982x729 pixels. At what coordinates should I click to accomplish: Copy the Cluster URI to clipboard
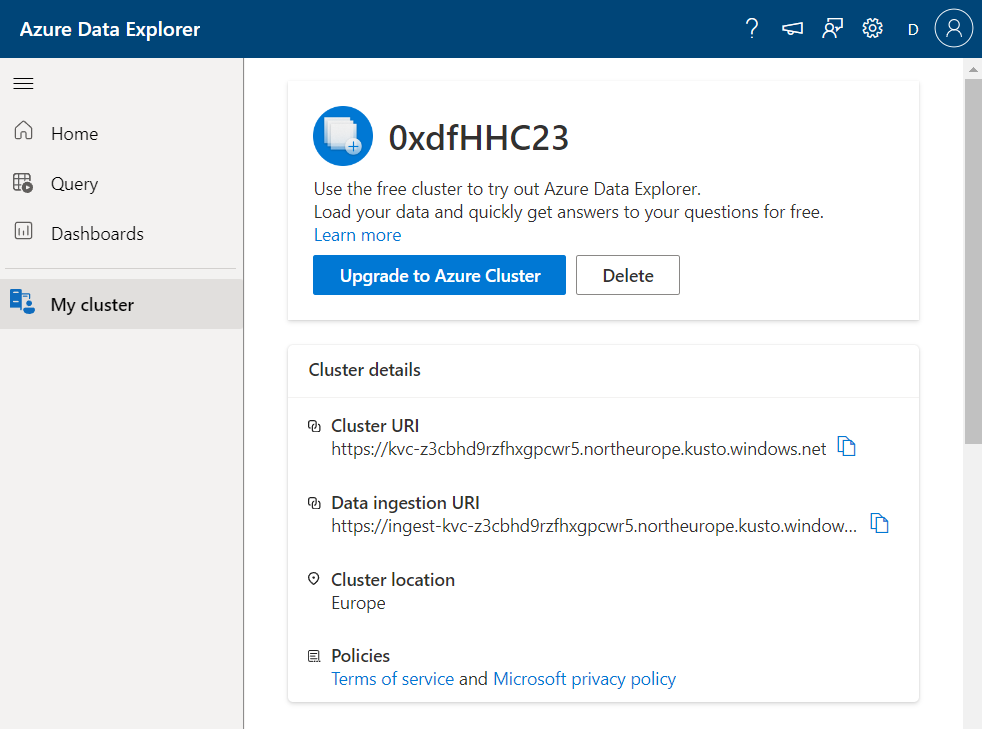tap(847, 447)
